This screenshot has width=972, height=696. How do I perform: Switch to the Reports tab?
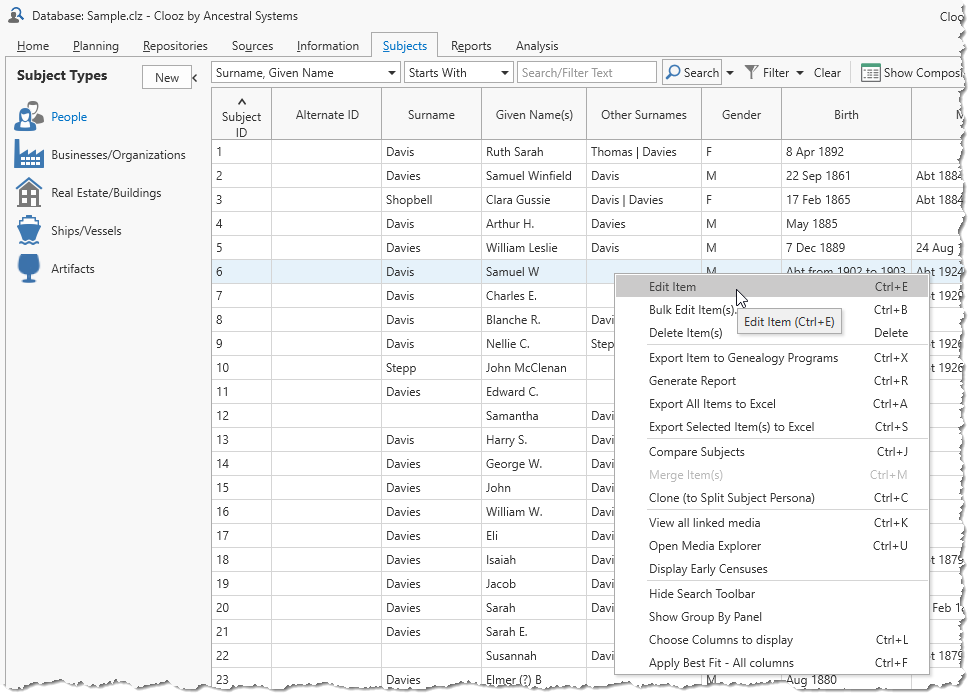pos(470,46)
